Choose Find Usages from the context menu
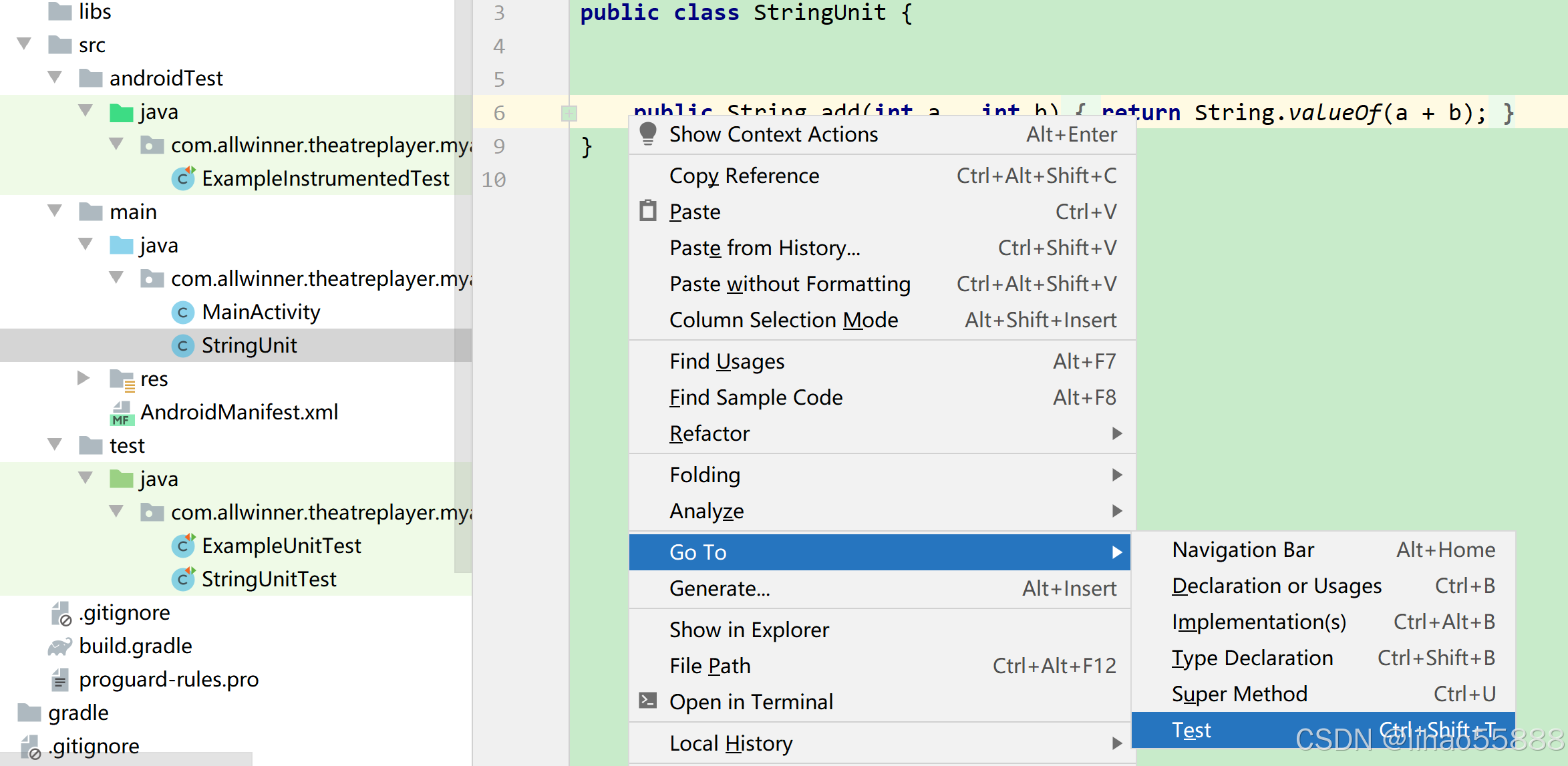This screenshot has width=1568, height=766. pyautogui.click(x=727, y=361)
